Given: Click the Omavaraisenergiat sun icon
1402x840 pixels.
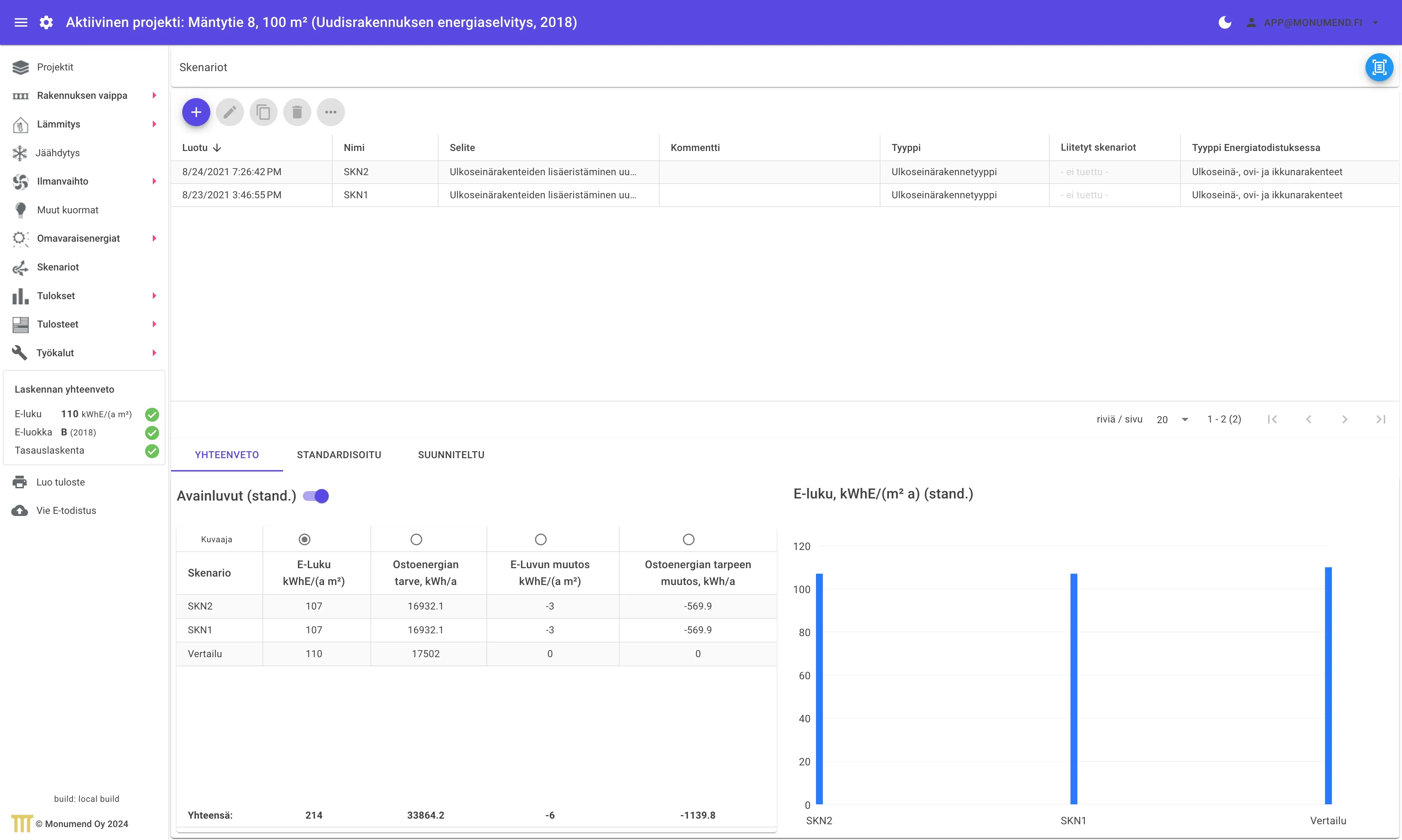Looking at the screenshot, I should pos(20,239).
